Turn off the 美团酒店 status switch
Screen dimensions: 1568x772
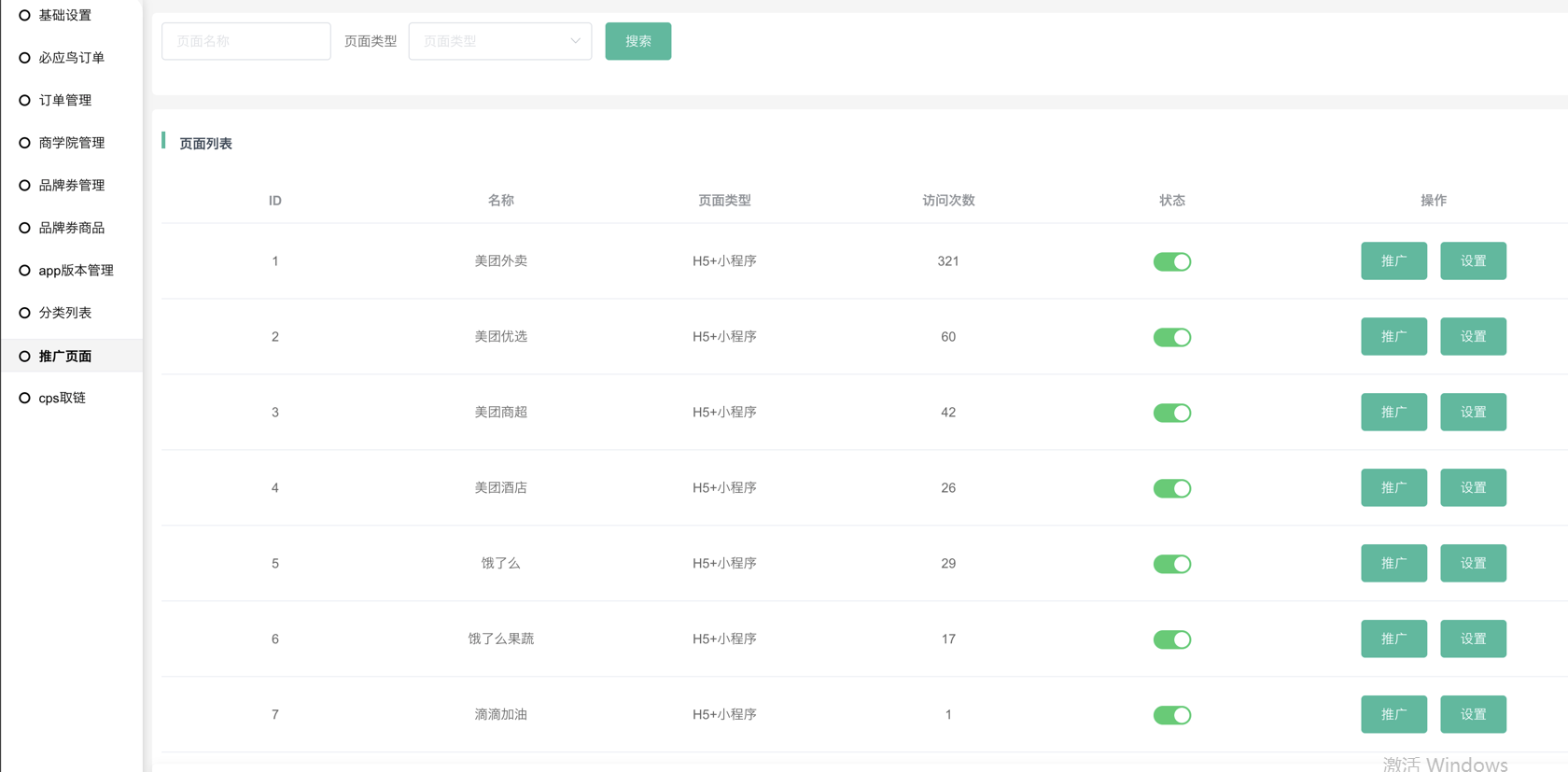click(x=1171, y=488)
